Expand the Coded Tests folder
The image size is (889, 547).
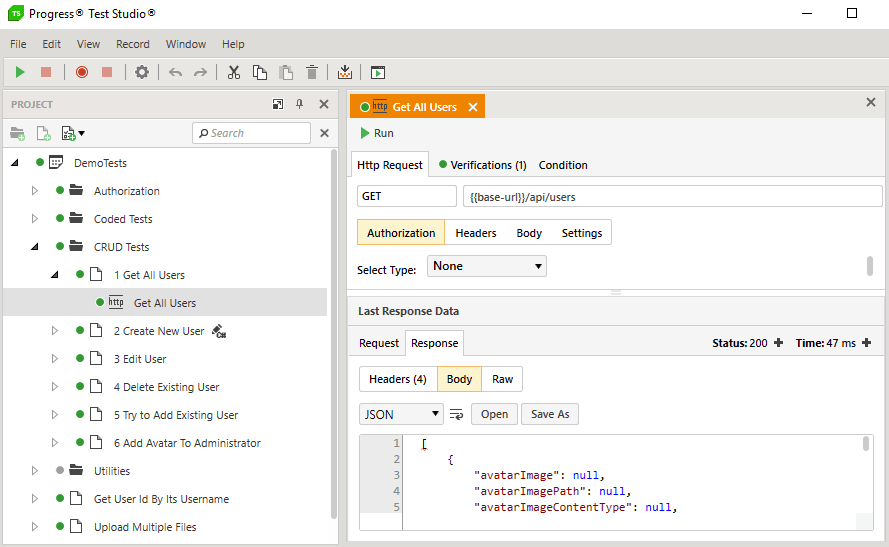tap(35, 219)
